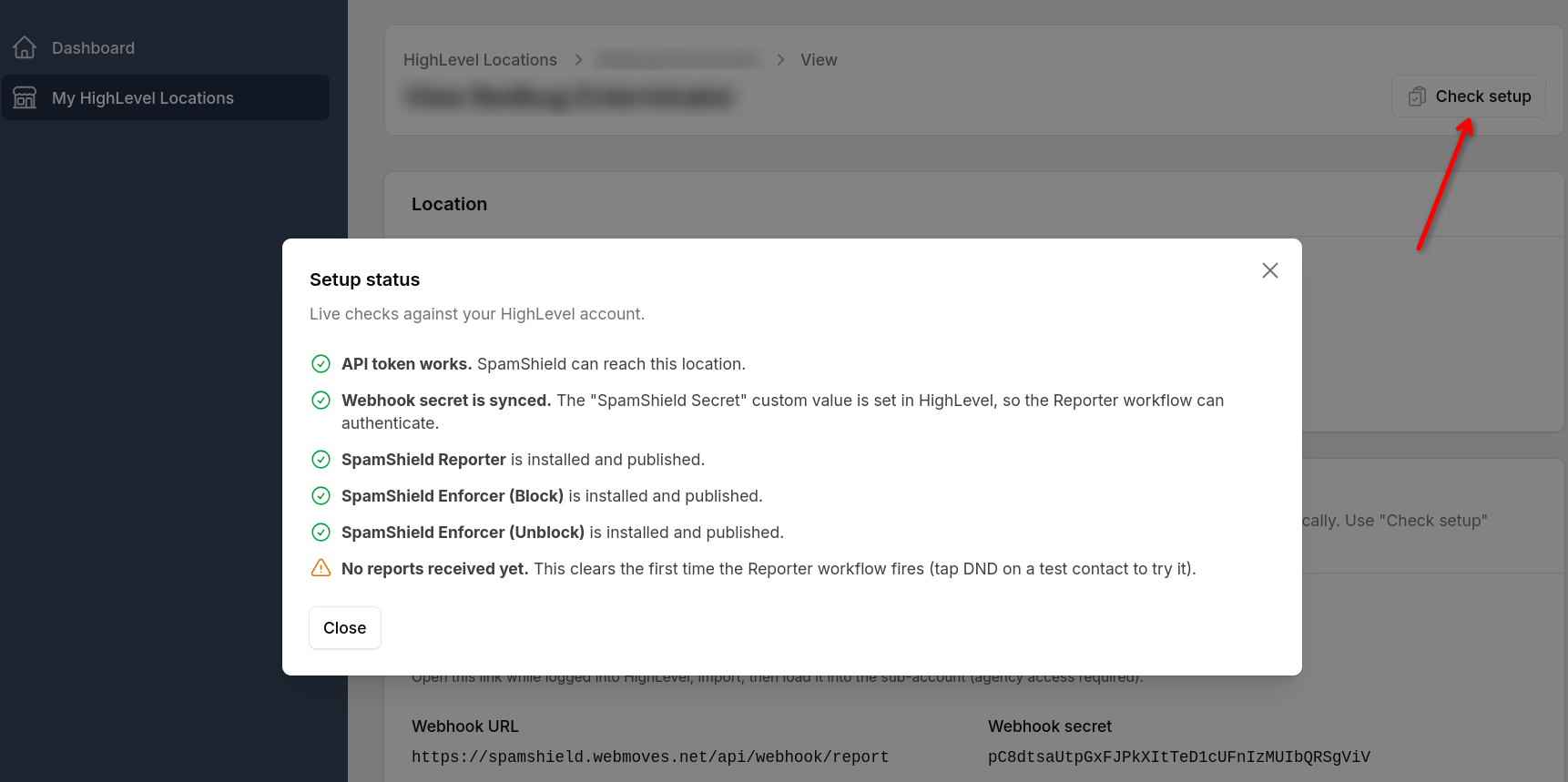Click the Check setup button

pos(1469,96)
